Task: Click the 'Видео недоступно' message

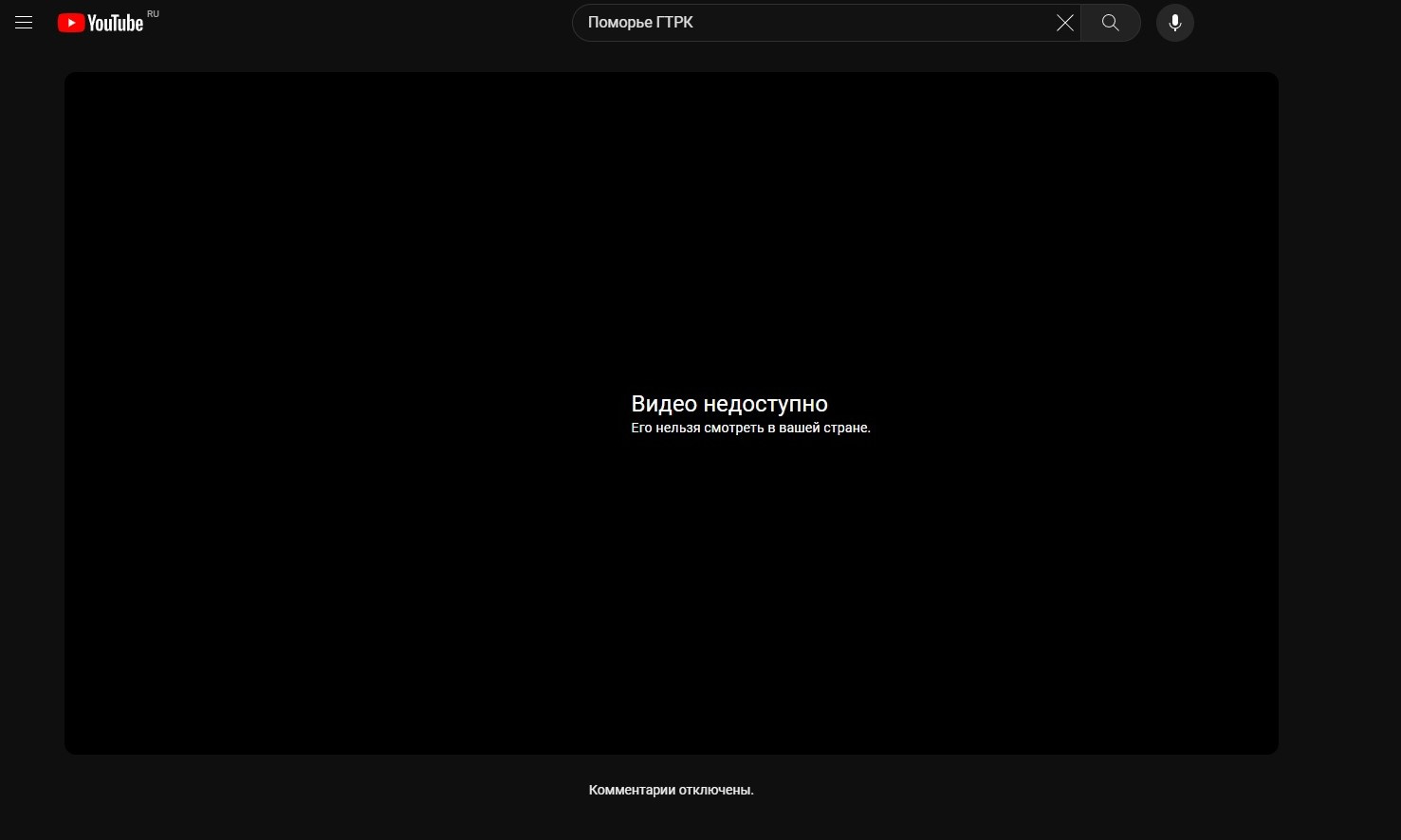Action: [729, 404]
